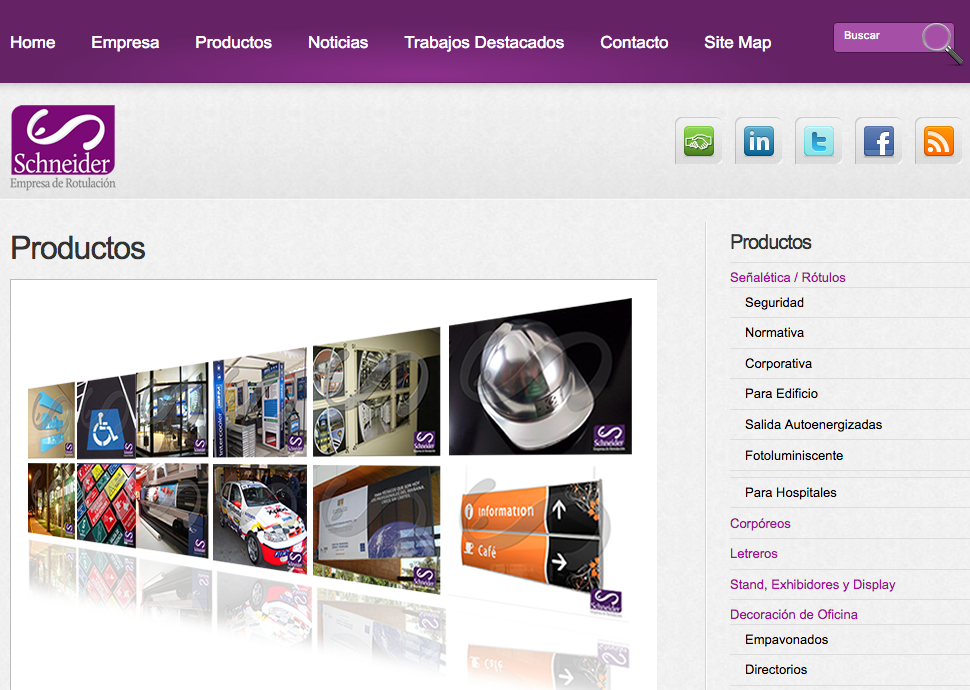The image size is (970, 690).
Task: Open the Empresa menu item
Action: pos(125,42)
